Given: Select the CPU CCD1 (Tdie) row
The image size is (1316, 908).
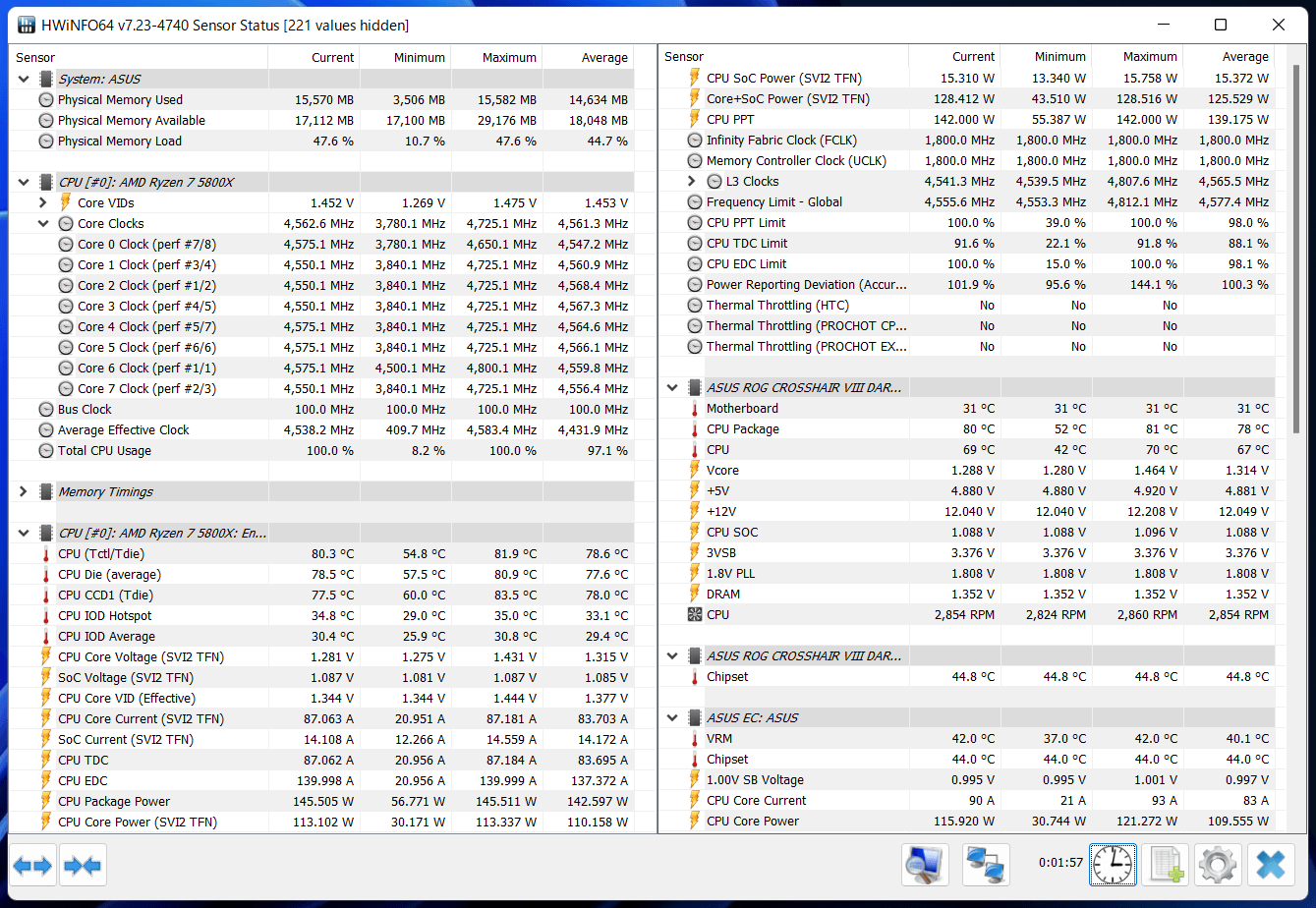Looking at the screenshot, I should [x=322, y=596].
